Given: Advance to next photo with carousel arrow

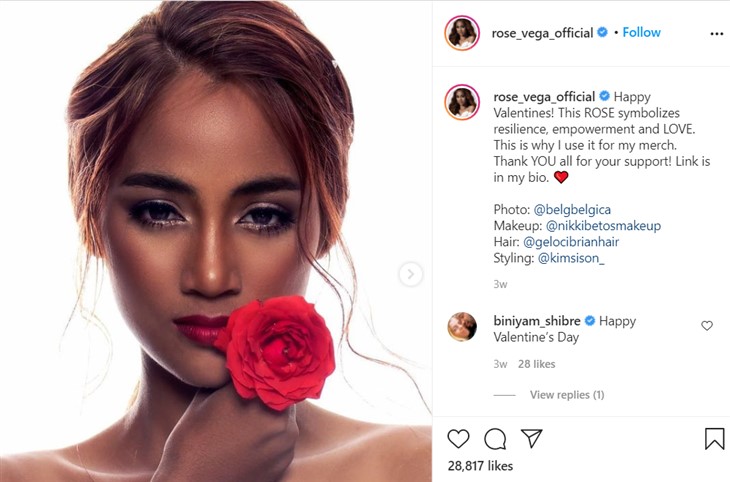Looking at the screenshot, I should pyautogui.click(x=410, y=274).
